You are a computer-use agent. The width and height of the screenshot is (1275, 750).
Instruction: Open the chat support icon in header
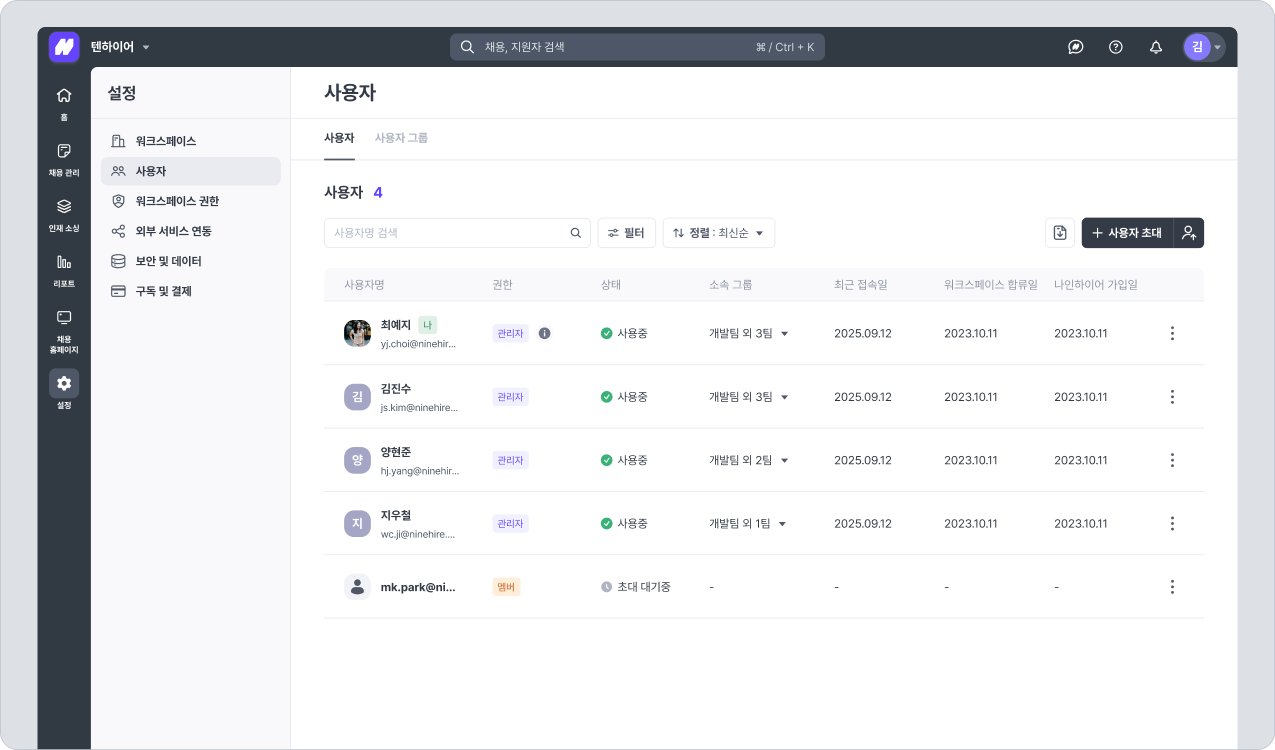pyautogui.click(x=1076, y=47)
